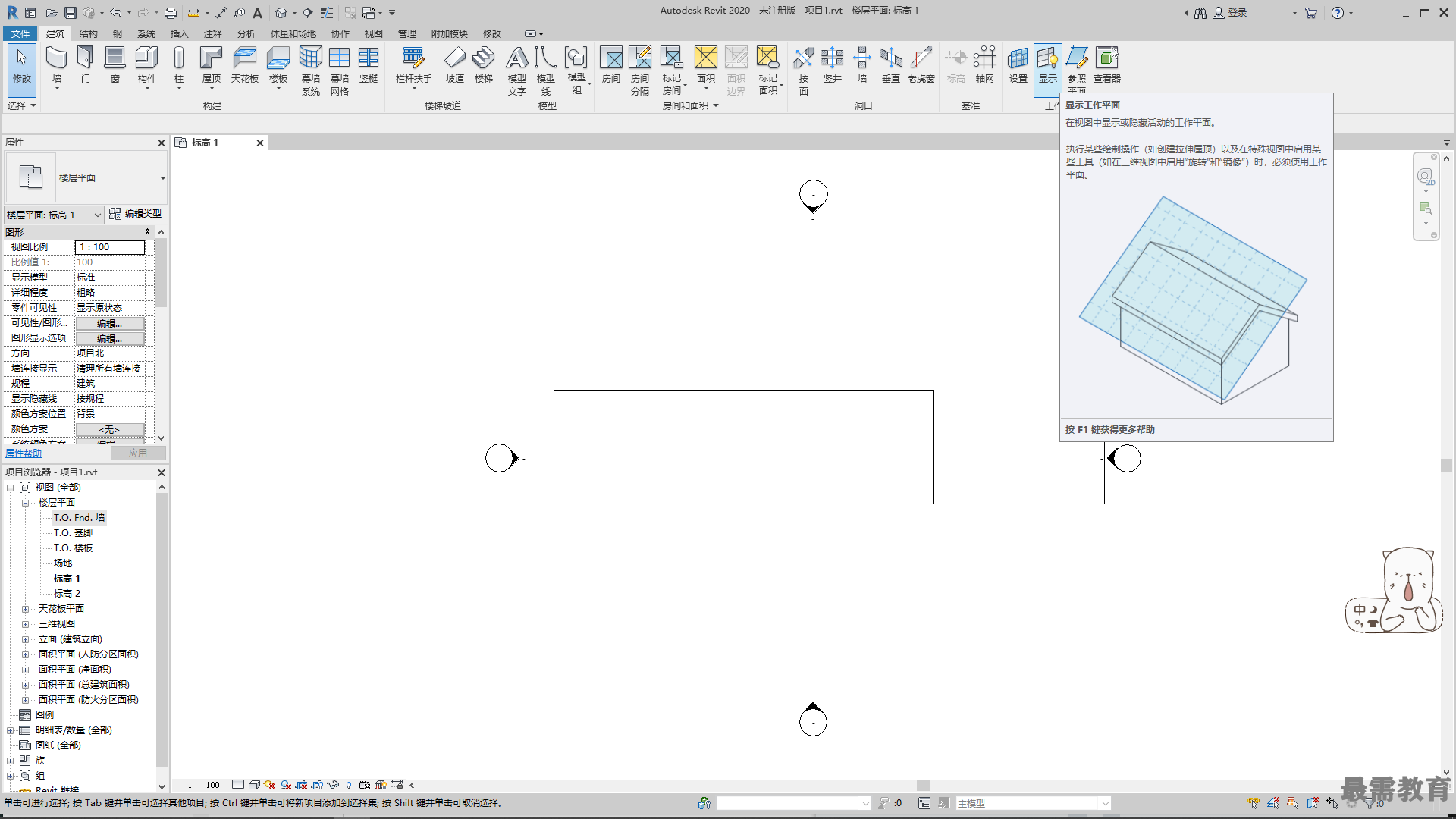Select the 坡道 (Ramp) tool

click(455, 64)
